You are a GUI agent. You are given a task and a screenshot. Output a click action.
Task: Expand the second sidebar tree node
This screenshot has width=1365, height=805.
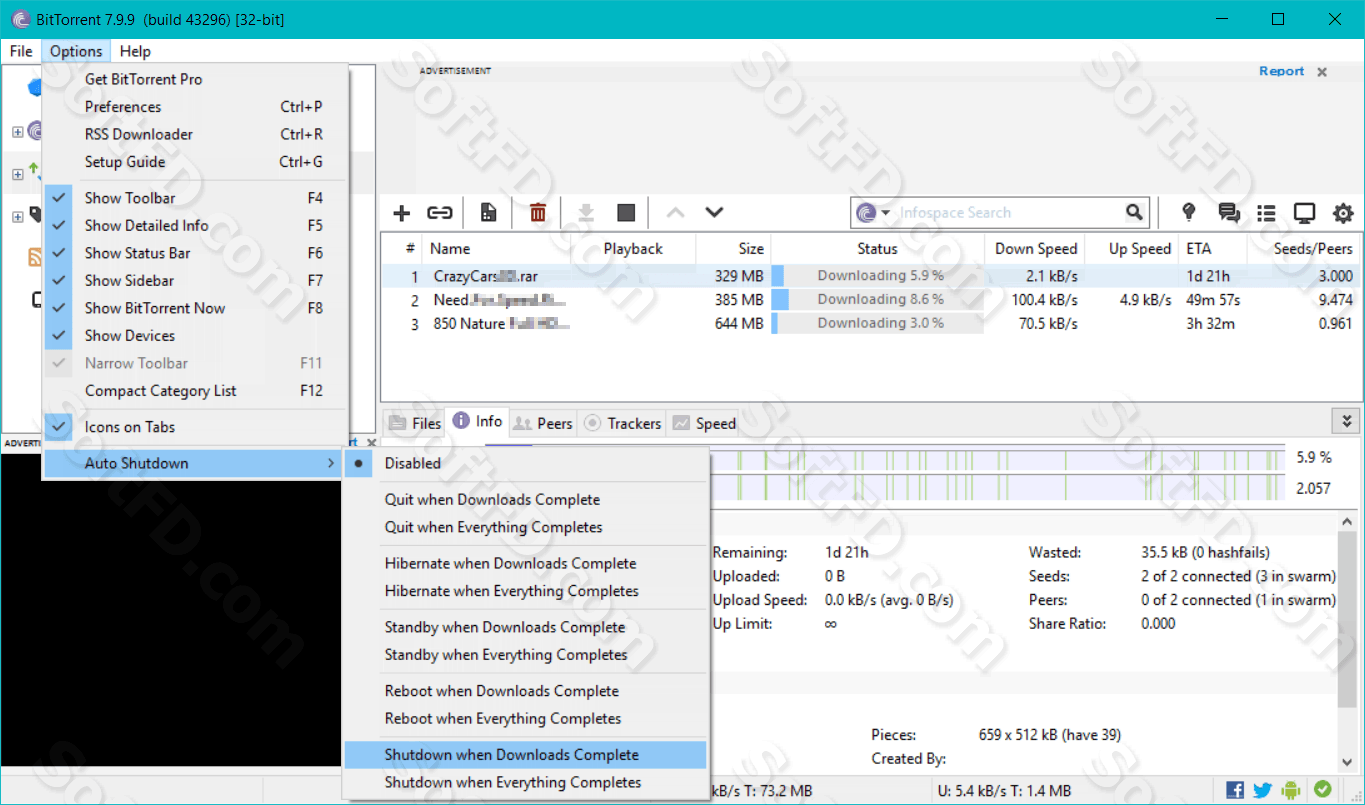17,174
